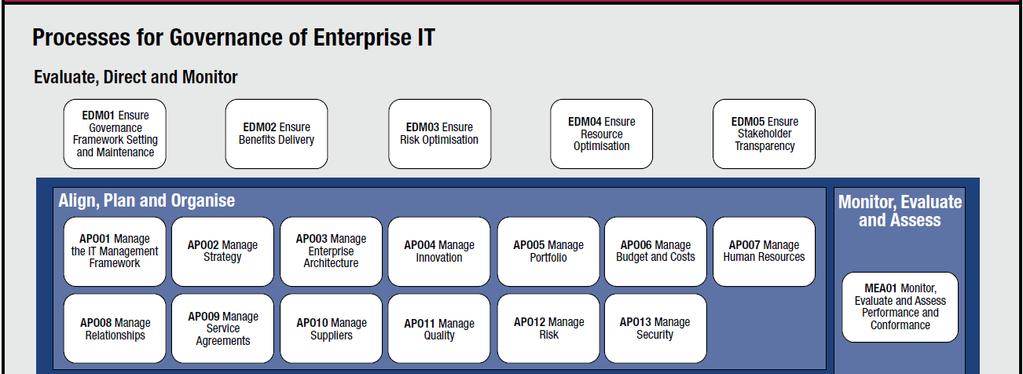This screenshot has height=374, width=1023.
Task: Open MEA01 Monitor, Evaluate and Assess box
Action: click(900, 307)
